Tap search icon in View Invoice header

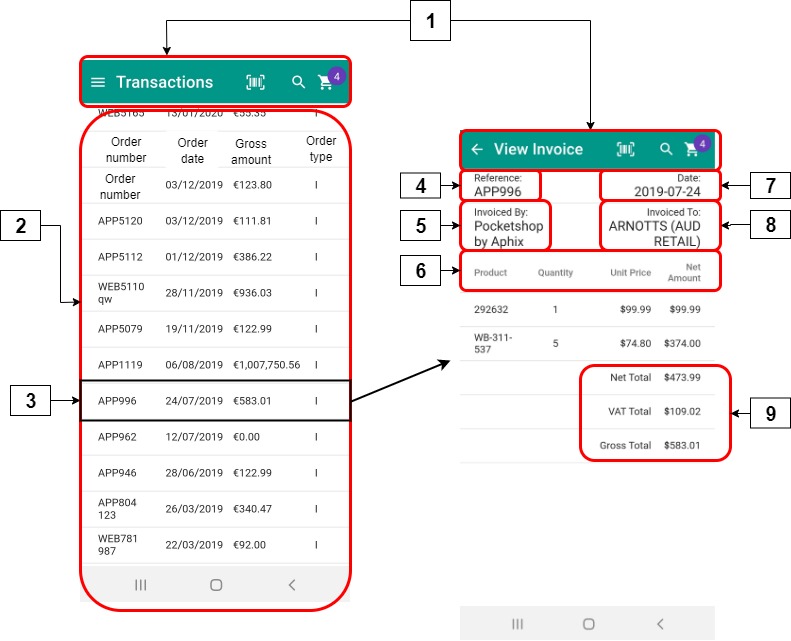pos(666,149)
